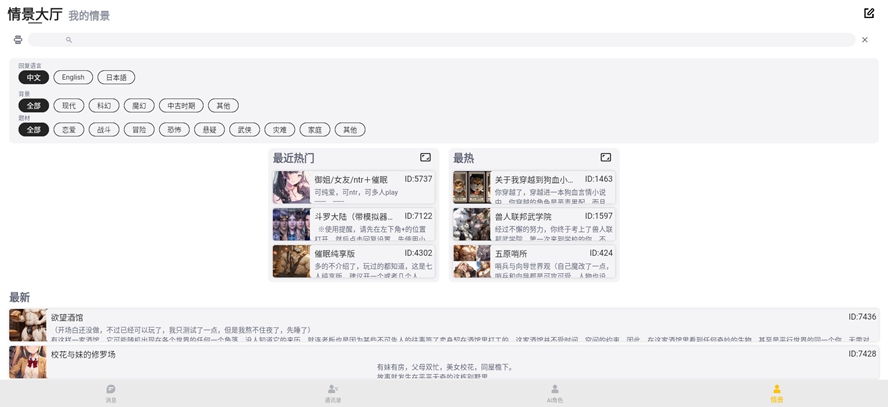888x407 pixels.
Task: Select 全部 in the 背景 filter row
Action: coord(34,105)
